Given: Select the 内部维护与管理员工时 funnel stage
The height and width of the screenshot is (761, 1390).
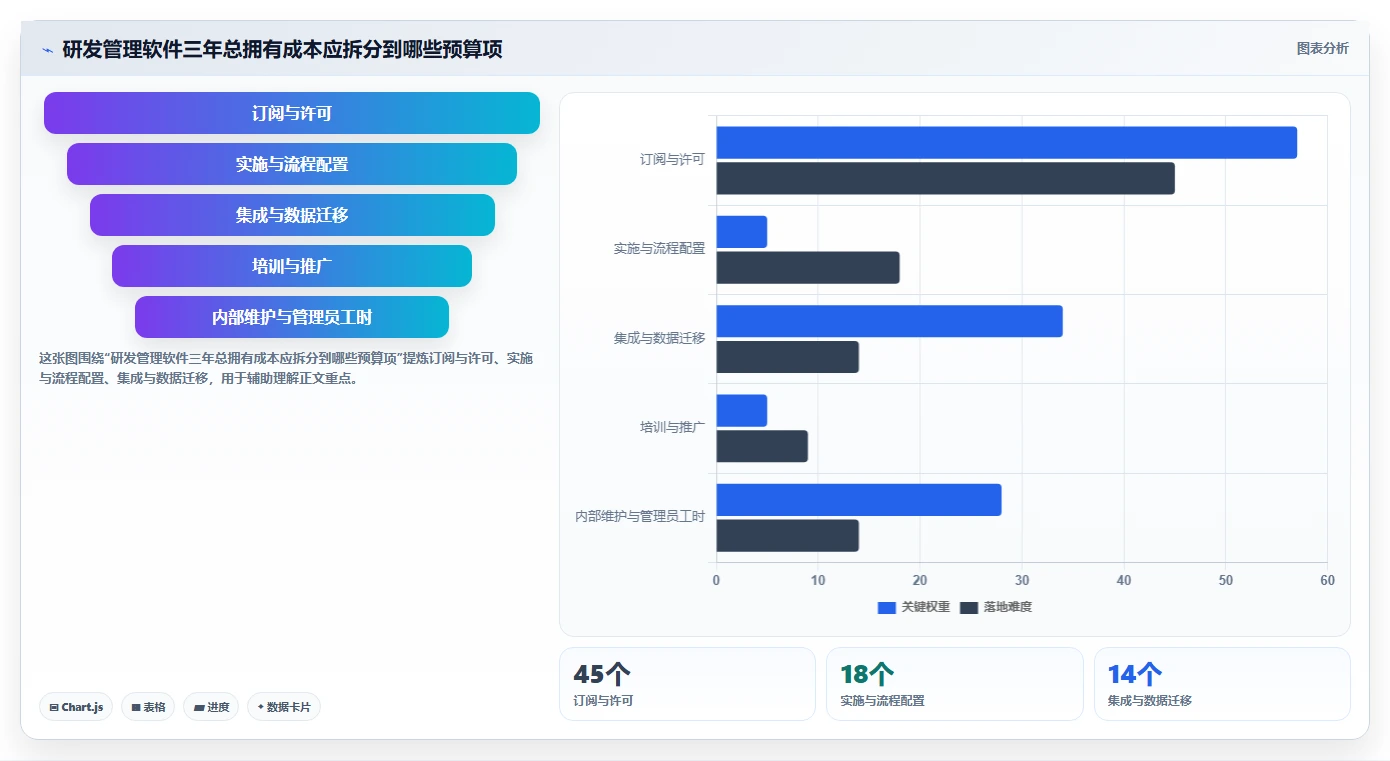Looking at the screenshot, I should (292, 317).
